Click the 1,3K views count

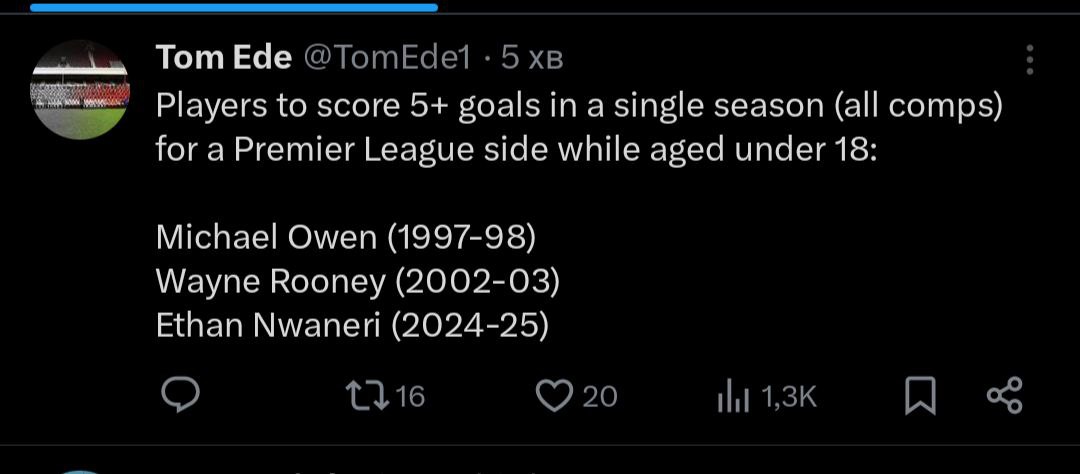point(789,398)
